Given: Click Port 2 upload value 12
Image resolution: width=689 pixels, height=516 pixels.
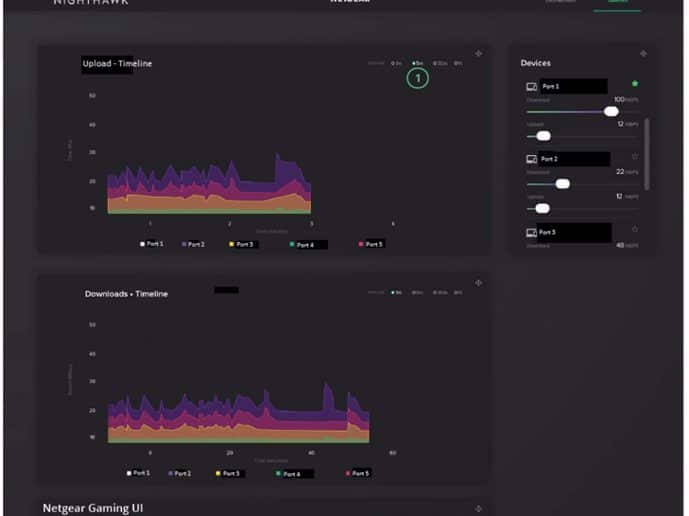Looking at the screenshot, I should [x=619, y=196].
